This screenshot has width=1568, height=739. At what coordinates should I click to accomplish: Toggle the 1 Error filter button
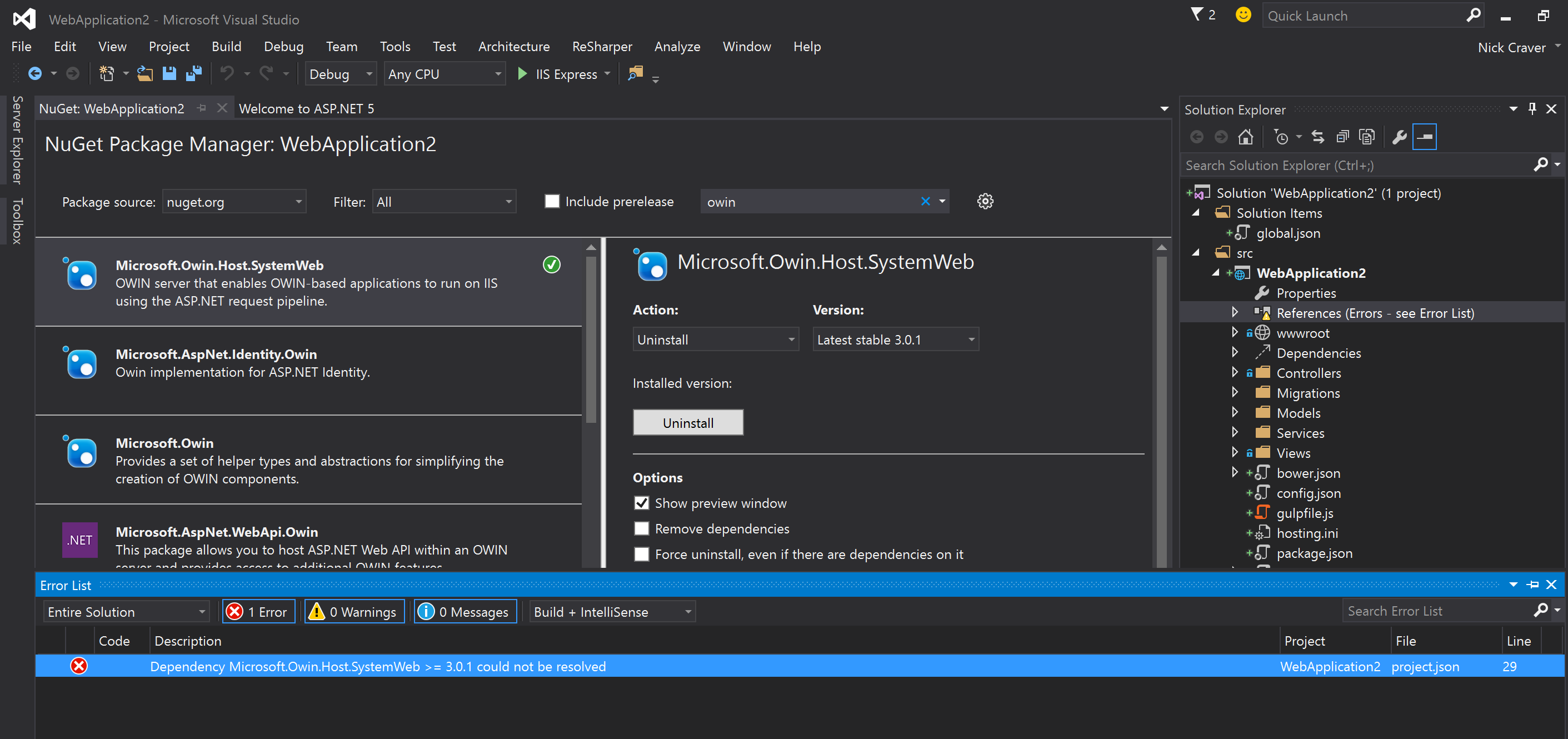tap(259, 611)
